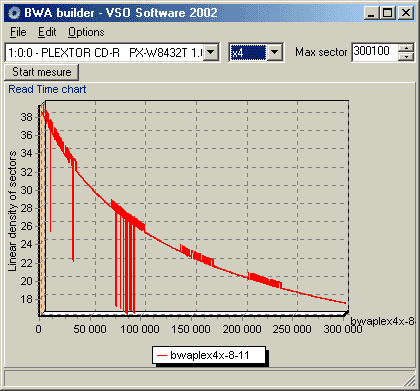Click the Read Time chart title

[47, 89]
